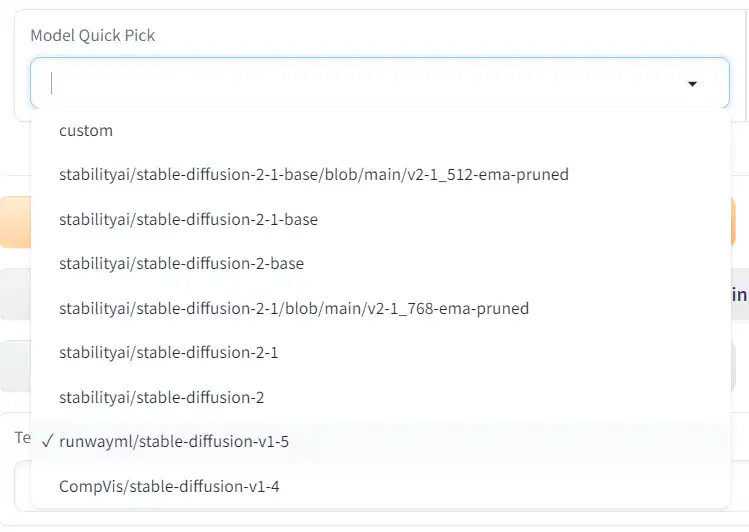Click the partially hidden "Te" label

coord(21,438)
